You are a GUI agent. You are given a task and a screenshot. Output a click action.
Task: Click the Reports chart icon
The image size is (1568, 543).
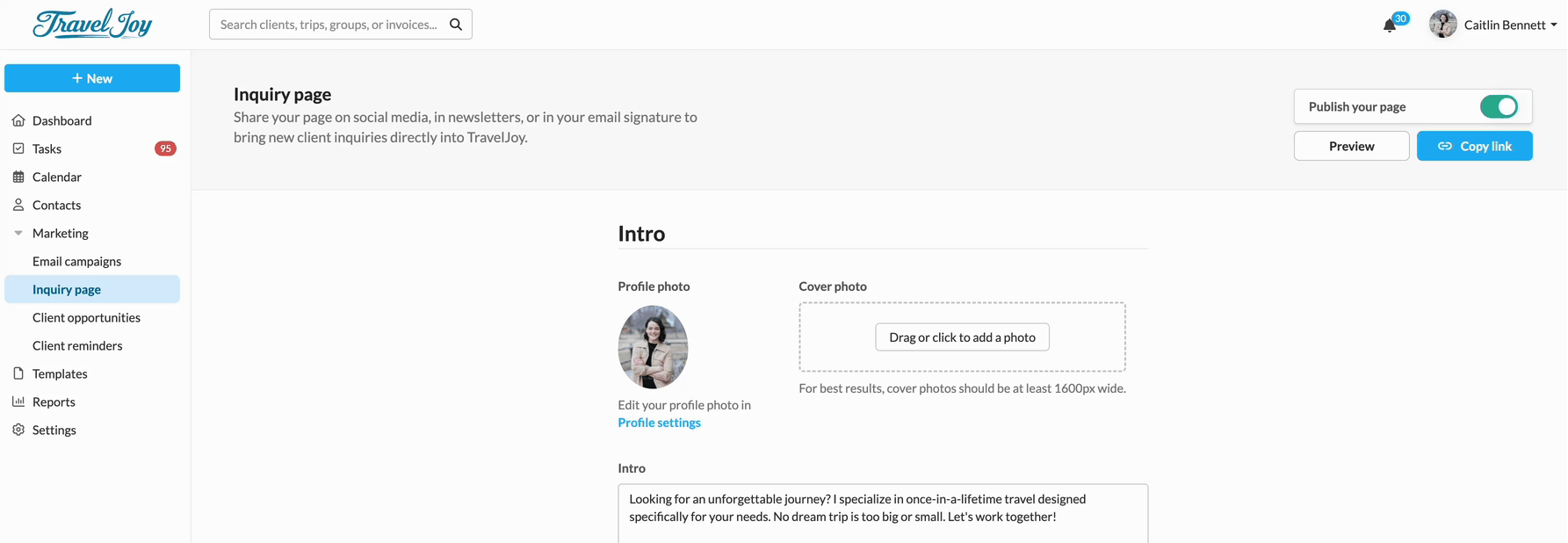click(18, 402)
